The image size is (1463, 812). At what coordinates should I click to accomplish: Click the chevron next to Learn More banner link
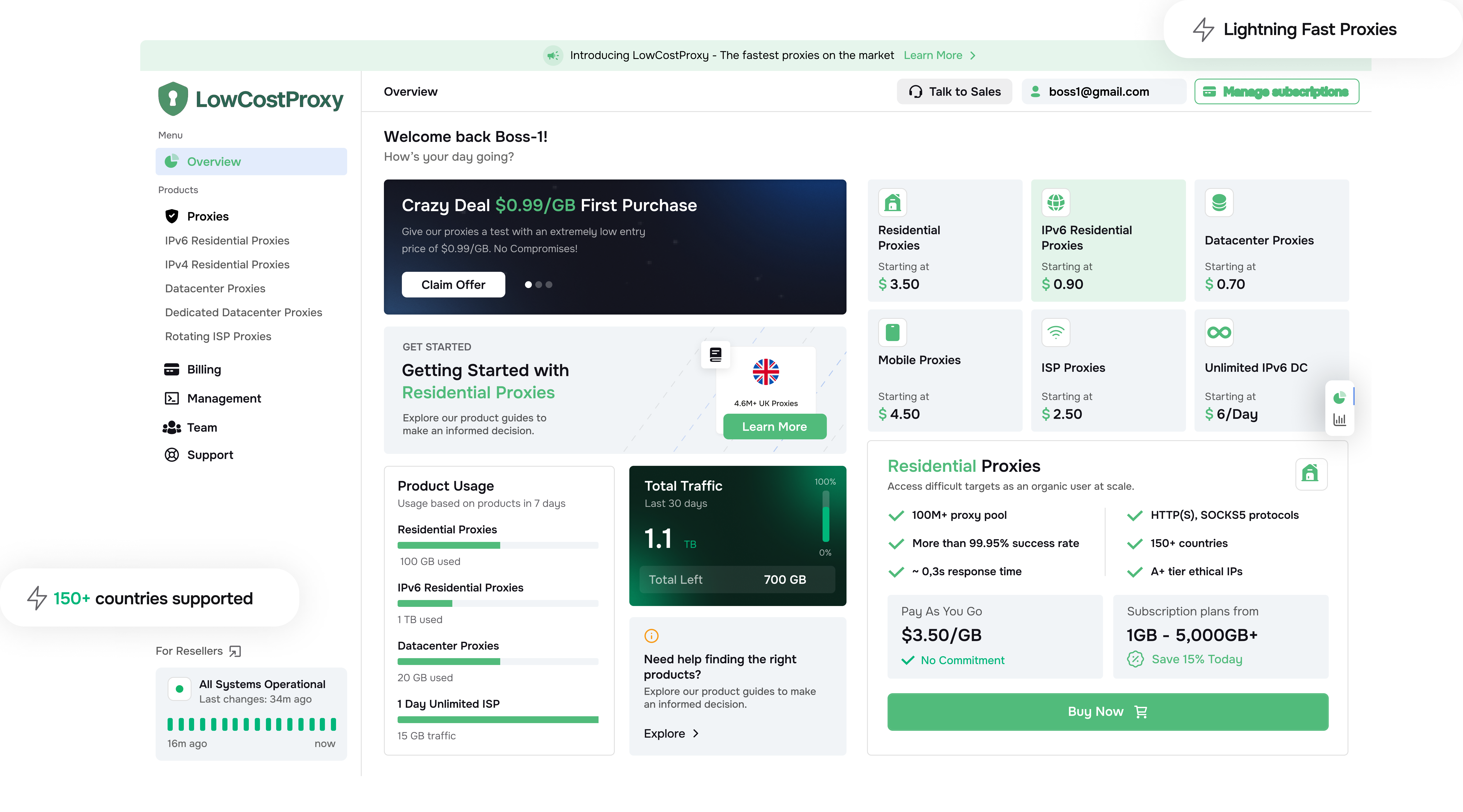pos(973,55)
